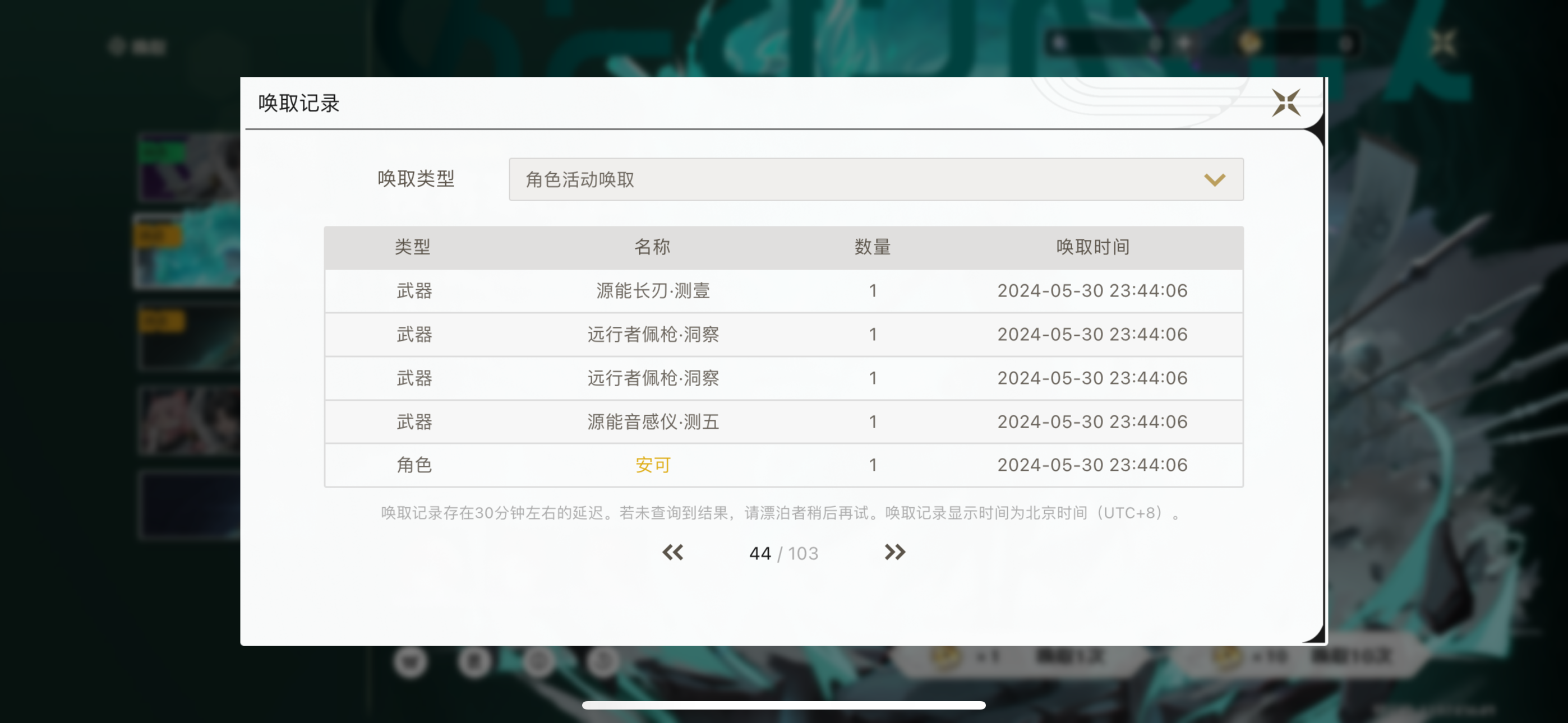Tap the first circular icon below the dialog
This screenshot has height=723, width=1568.
411,661
